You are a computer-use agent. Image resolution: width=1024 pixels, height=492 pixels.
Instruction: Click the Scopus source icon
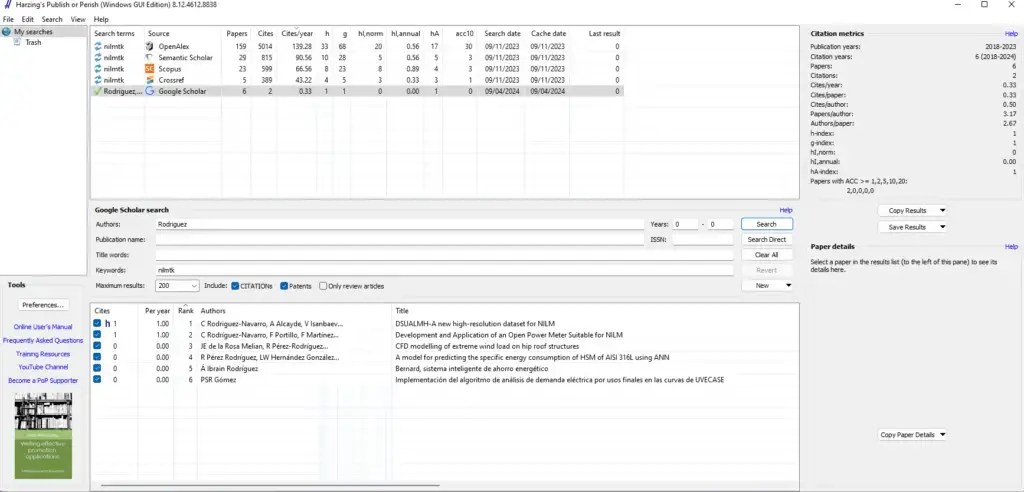point(151,68)
